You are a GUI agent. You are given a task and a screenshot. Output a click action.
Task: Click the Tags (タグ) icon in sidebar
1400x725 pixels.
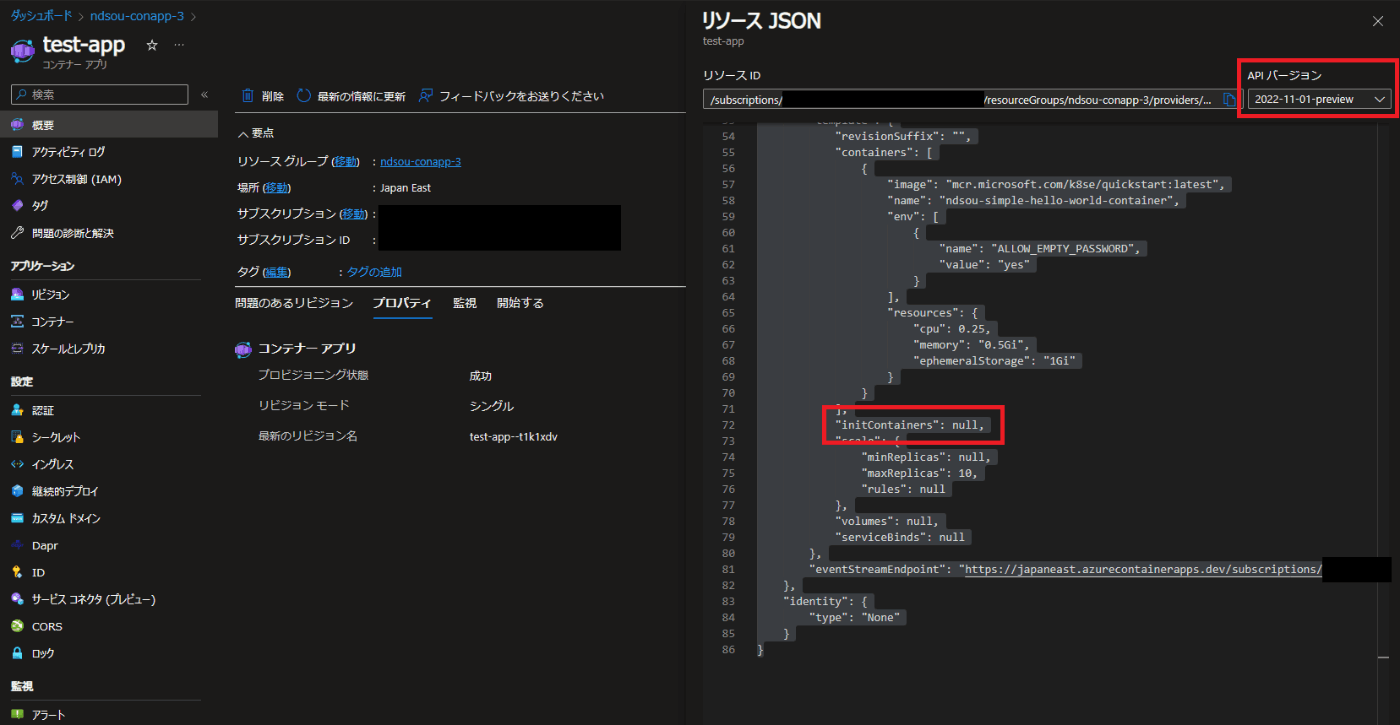(17, 206)
